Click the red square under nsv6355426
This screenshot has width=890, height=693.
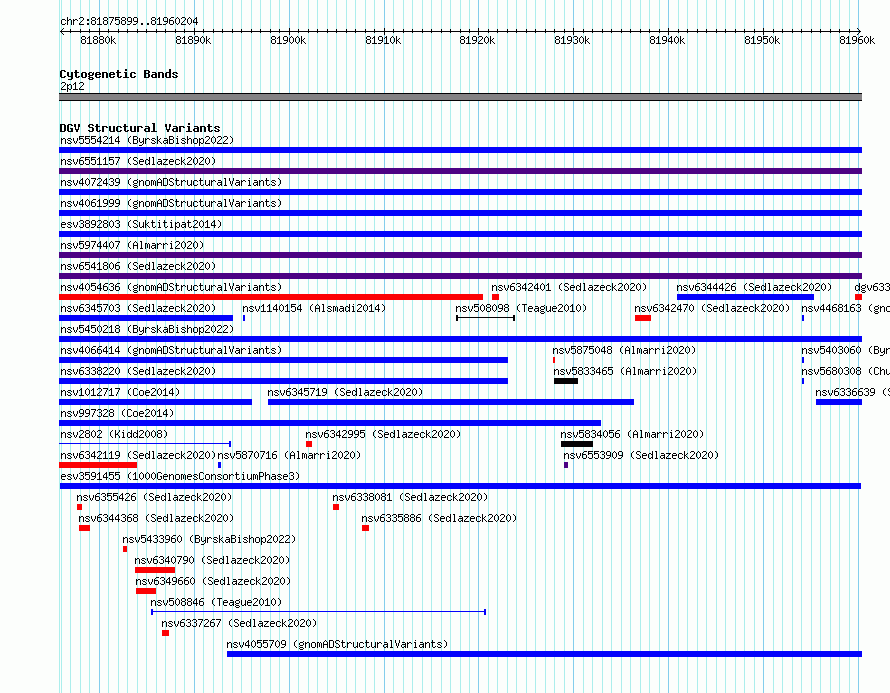(x=79, y=507)
